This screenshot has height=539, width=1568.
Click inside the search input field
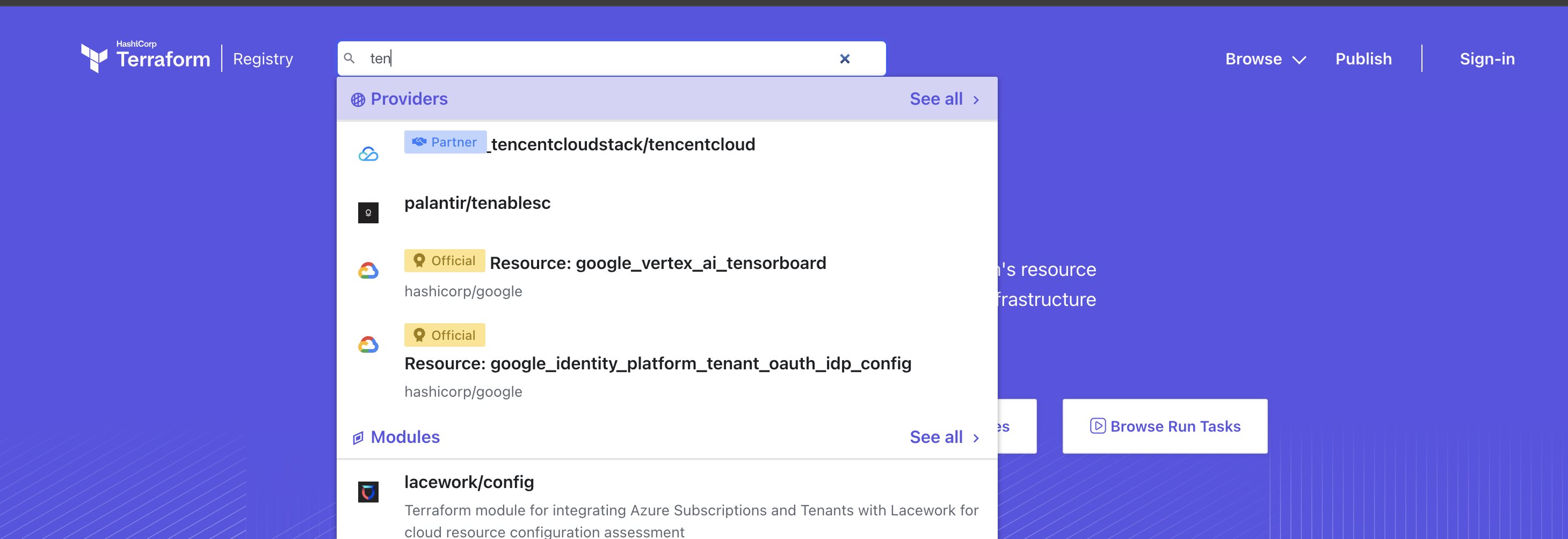point(611,59)
